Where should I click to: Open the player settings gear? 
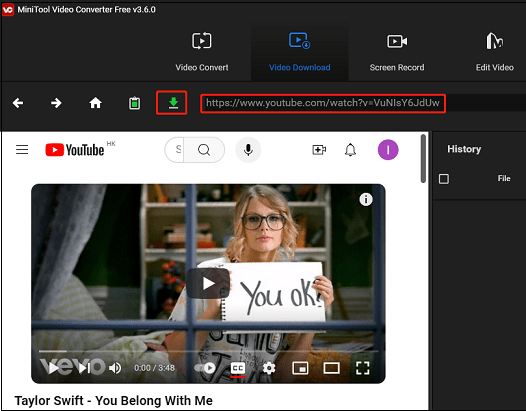[269, 368]
